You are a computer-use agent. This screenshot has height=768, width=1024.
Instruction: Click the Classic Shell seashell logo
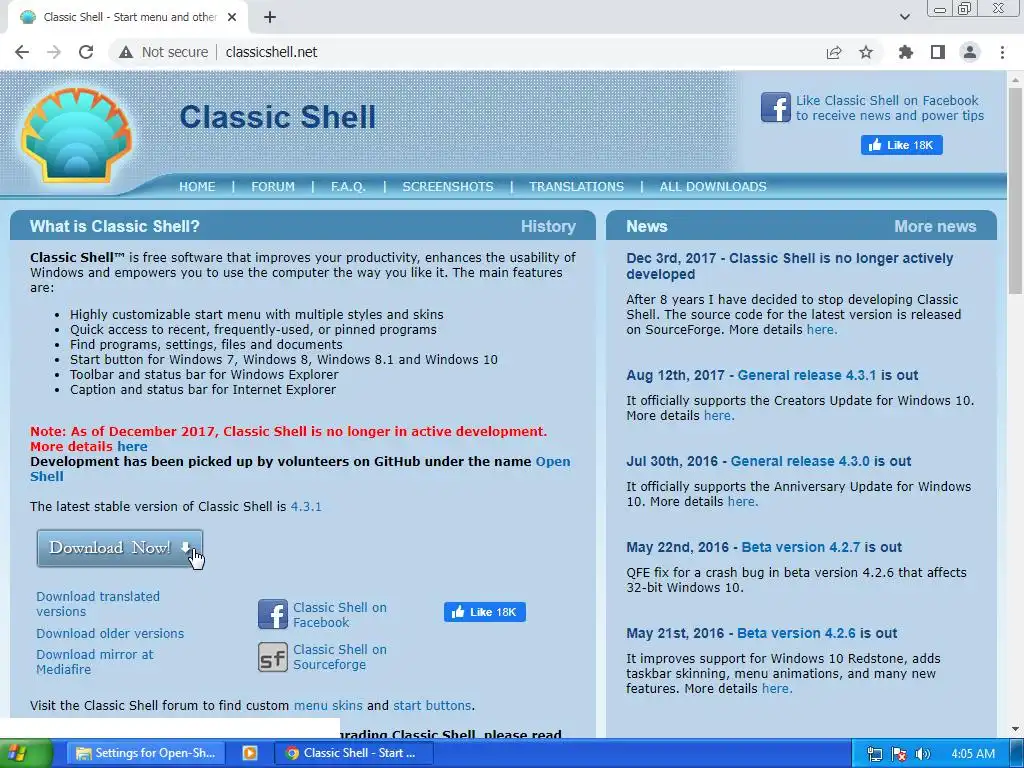coord(76,135)
